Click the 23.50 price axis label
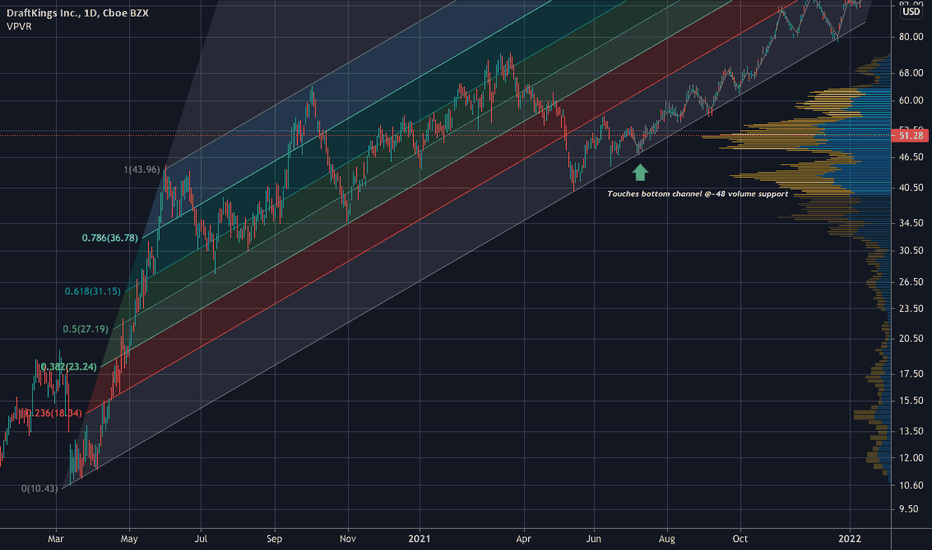 tap(911, 309)
